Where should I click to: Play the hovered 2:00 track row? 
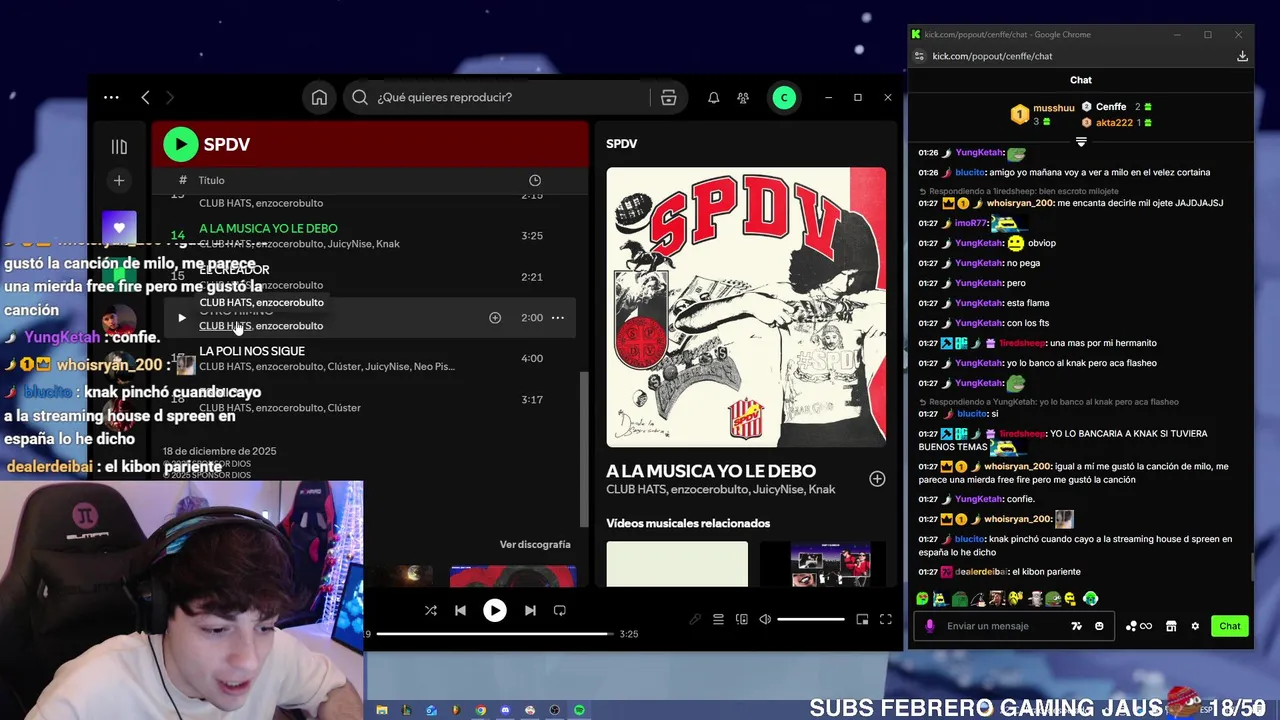181,318
